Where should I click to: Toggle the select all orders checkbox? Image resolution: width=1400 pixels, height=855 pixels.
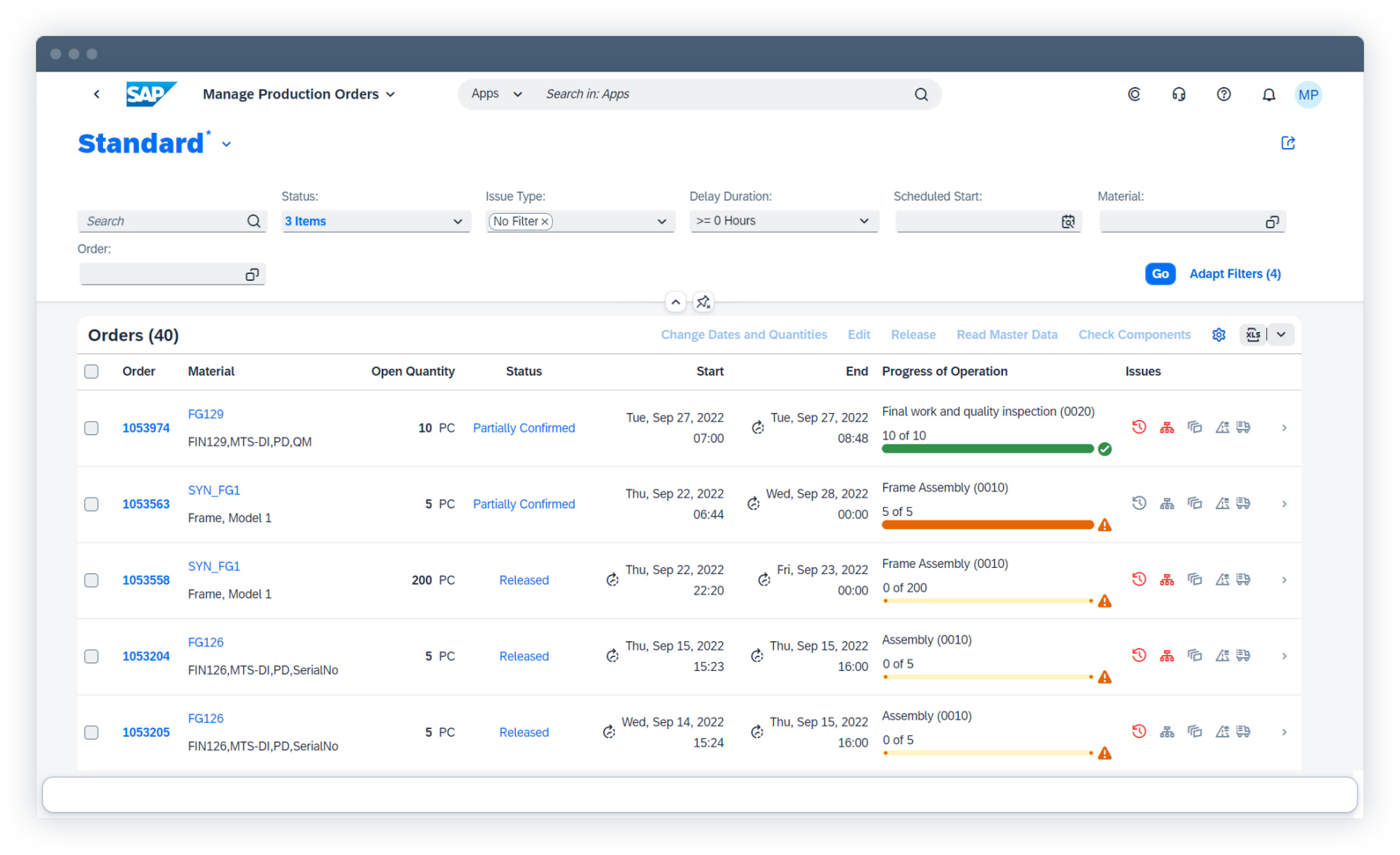click(92, 372)
